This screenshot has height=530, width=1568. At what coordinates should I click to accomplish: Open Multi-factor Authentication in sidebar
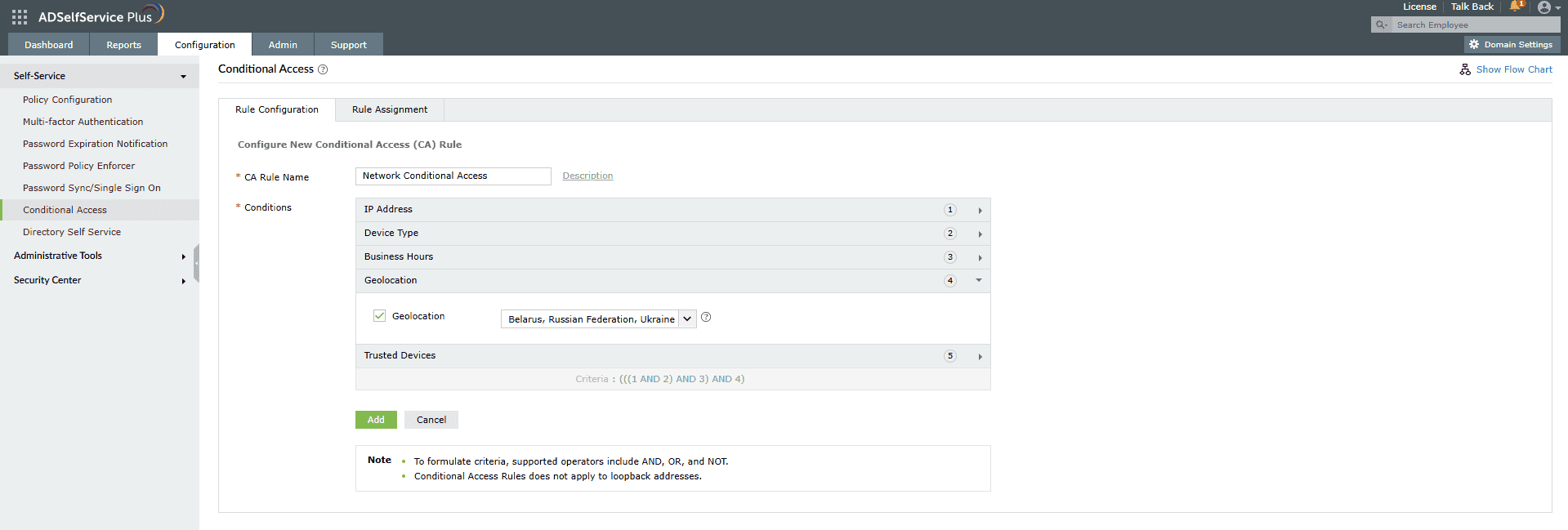(83, 122)
